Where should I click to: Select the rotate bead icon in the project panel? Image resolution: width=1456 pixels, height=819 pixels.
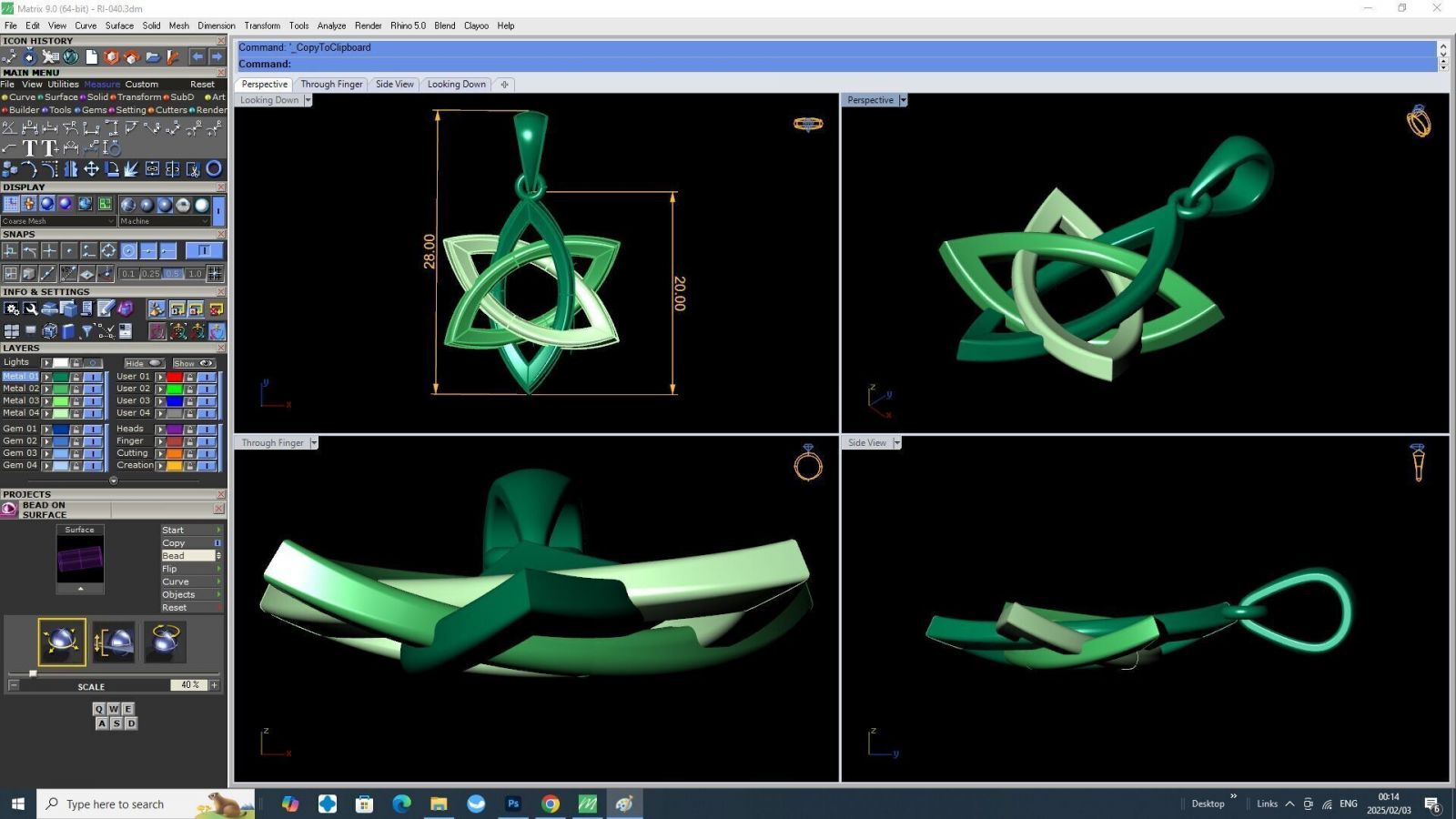click(164, 642)
